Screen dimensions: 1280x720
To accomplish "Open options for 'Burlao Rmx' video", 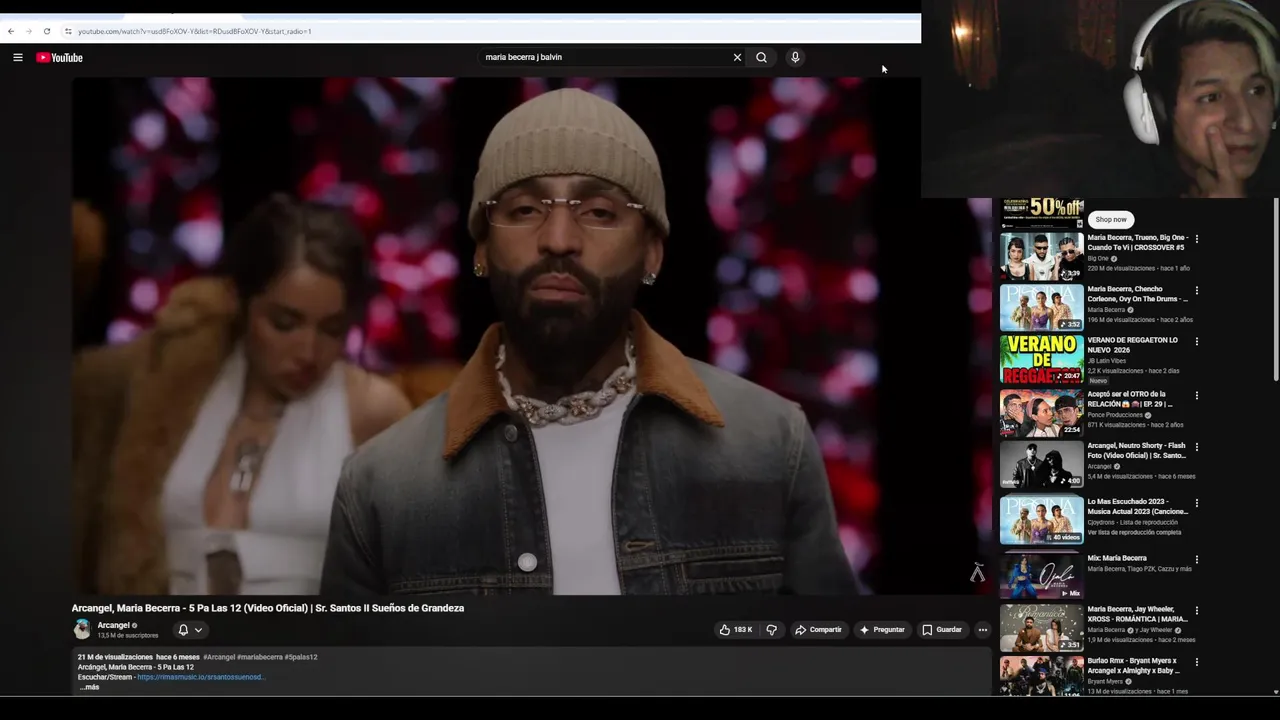I will (x=1196, y=662).
